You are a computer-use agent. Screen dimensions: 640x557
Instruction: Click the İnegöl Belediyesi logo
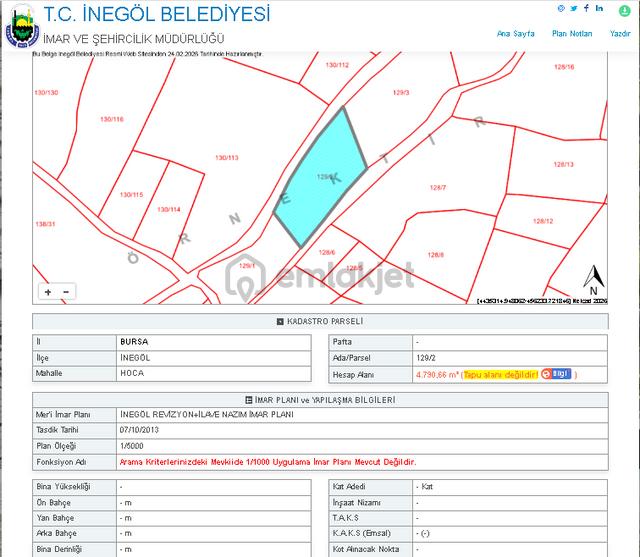pyautogui.click(x=22, y=27)
